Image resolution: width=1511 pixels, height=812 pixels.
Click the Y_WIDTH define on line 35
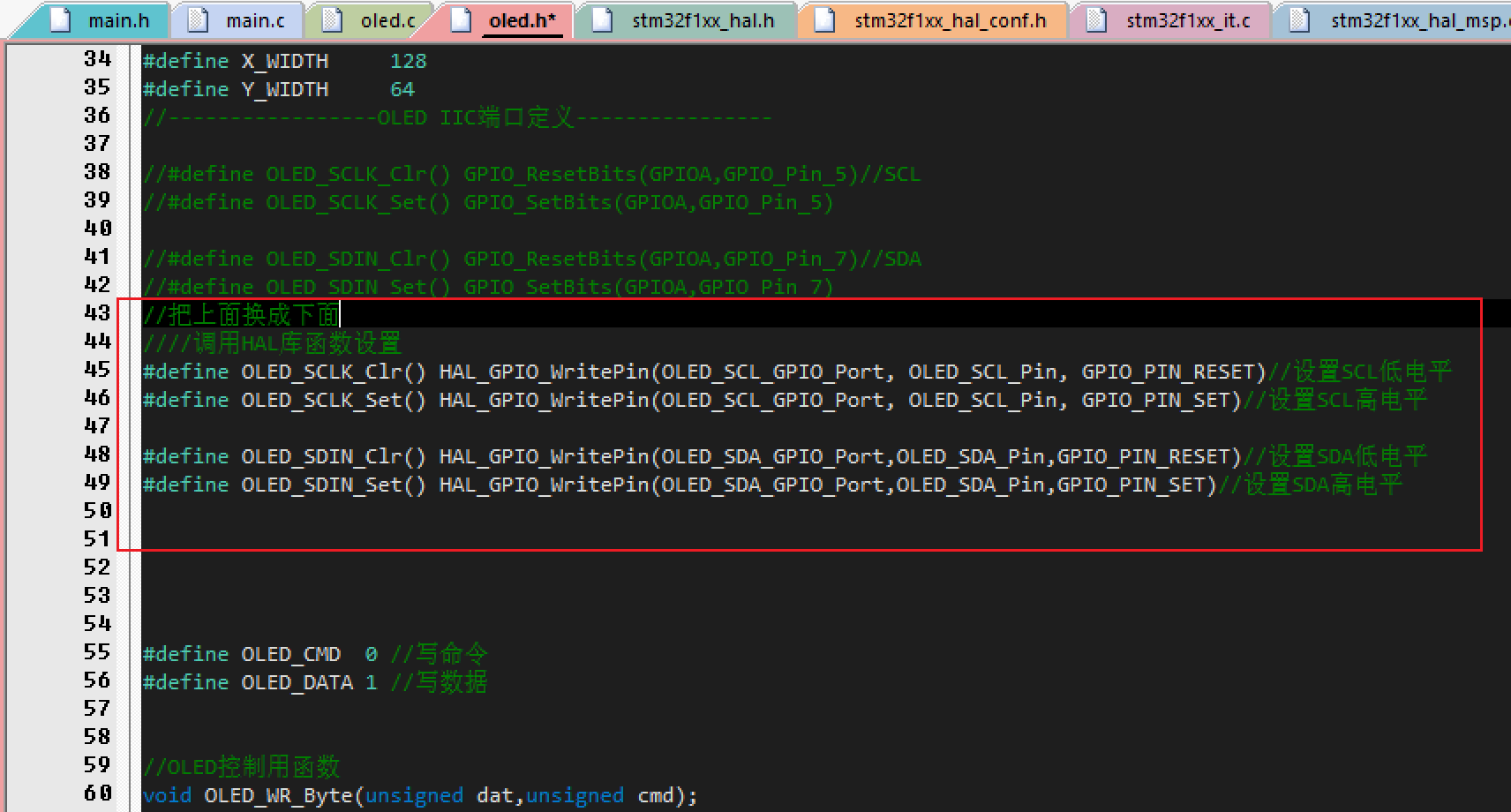pos(285,89)
